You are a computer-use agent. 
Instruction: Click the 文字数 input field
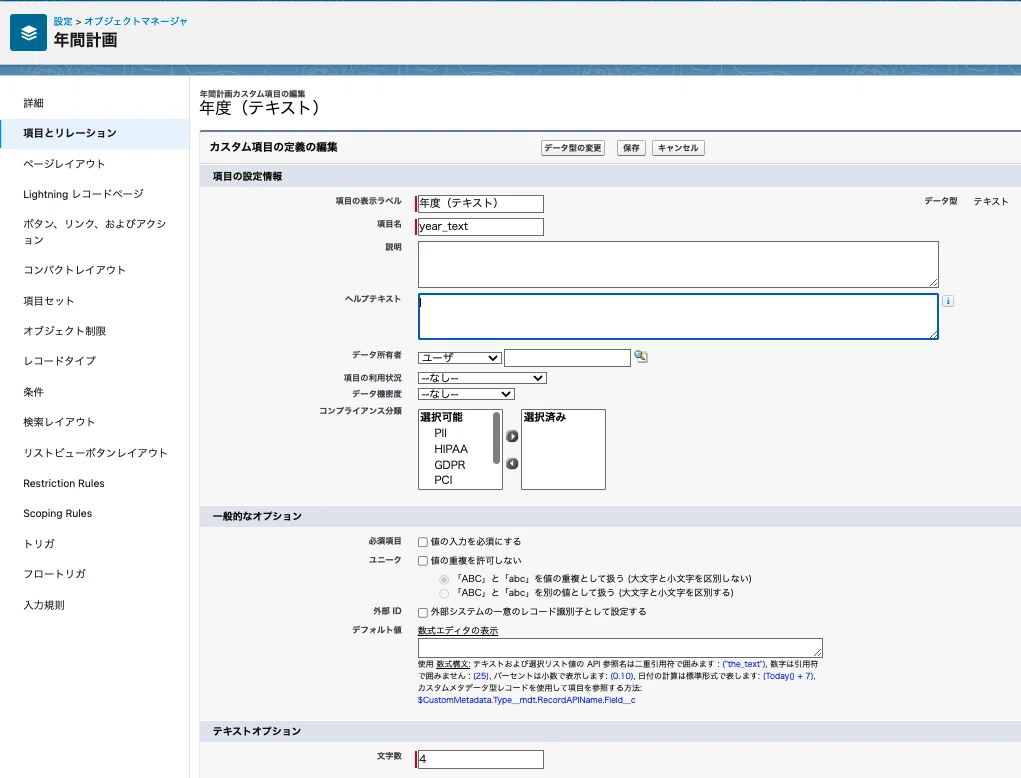pyautogui.click(x=481, y=759)
